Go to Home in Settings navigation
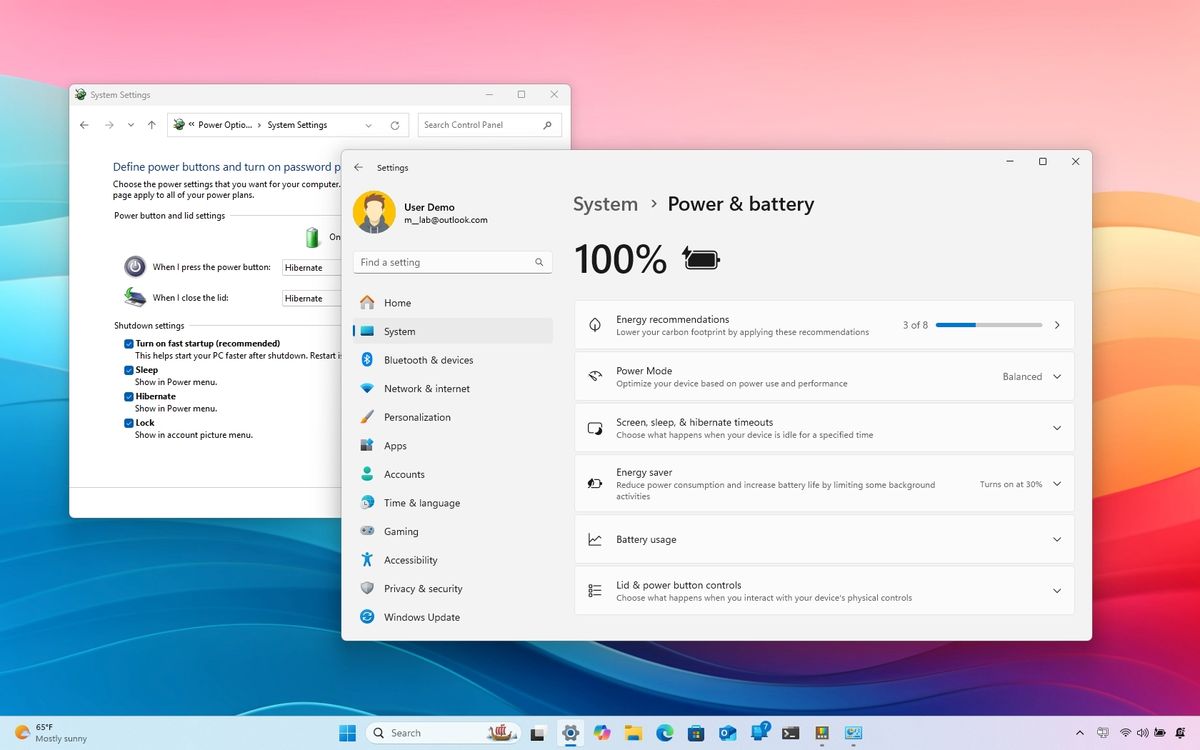The width and height of the screenshot is (1200, 750). 397,302
